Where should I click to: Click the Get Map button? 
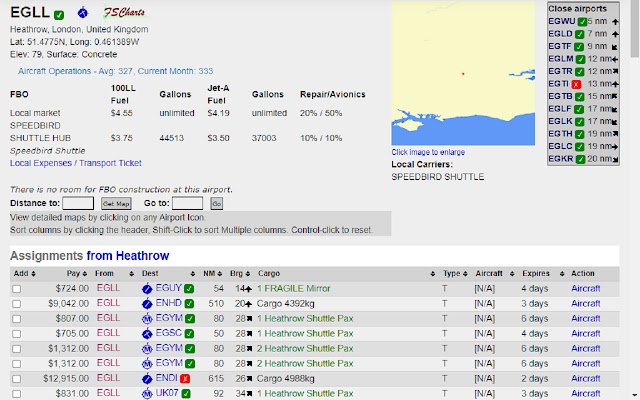(116, 203)
